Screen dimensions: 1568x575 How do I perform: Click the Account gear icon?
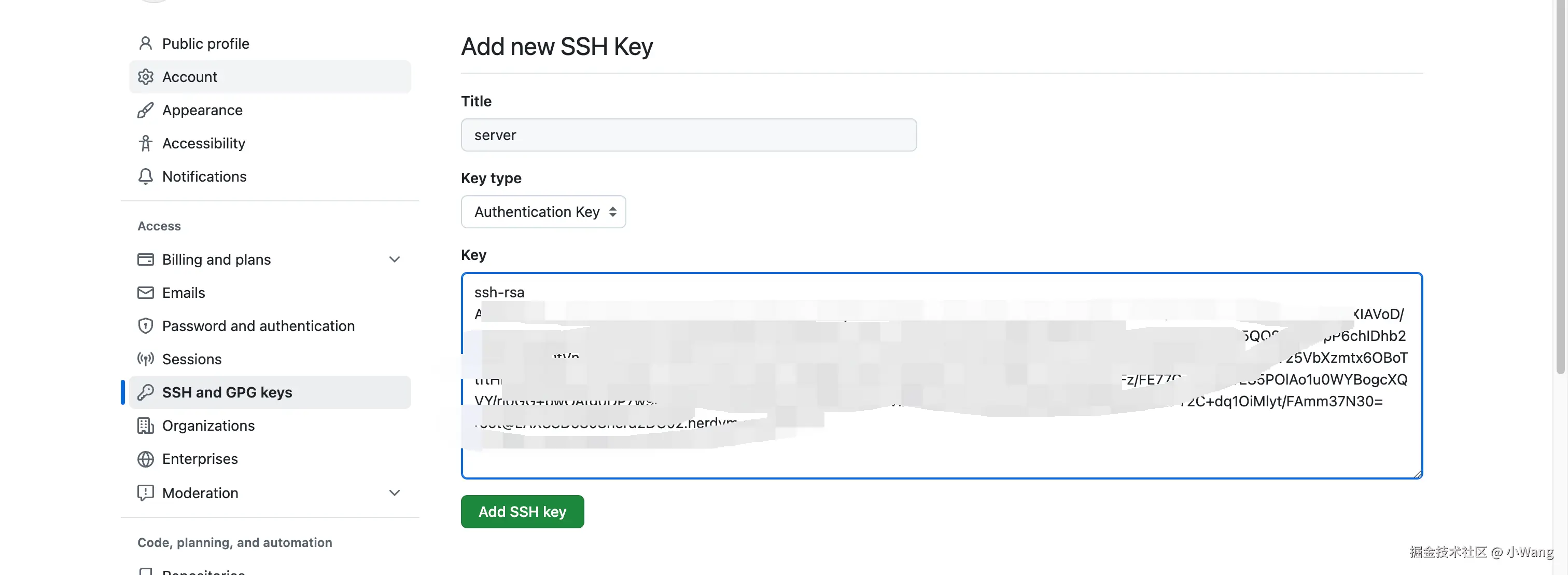(x=146, y=77)
